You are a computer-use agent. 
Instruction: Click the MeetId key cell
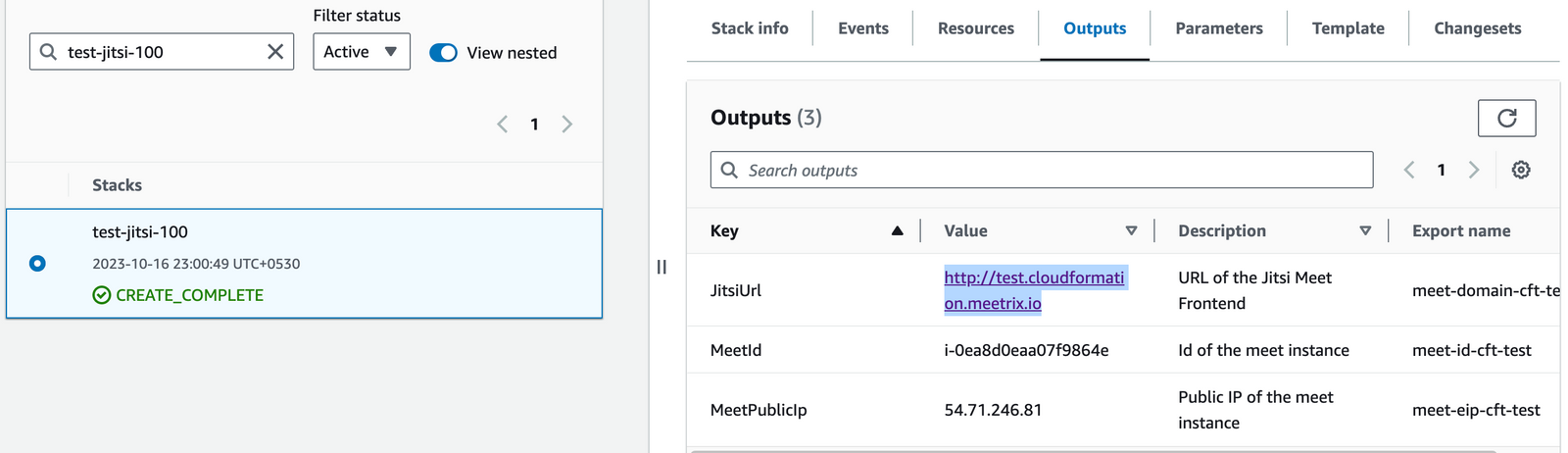pyautogui.click(x=736, y=350)
